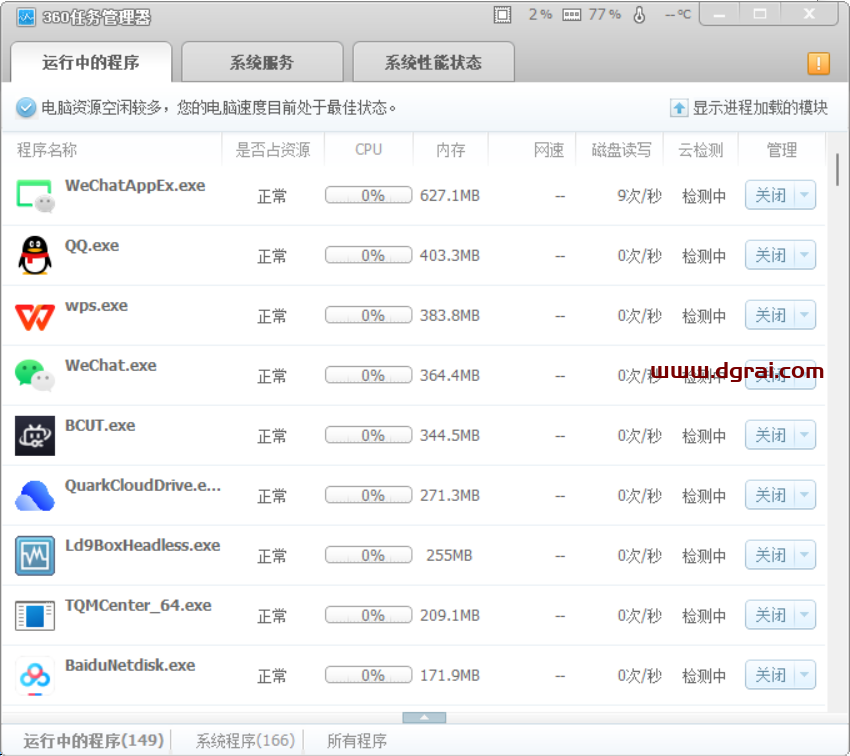Click CPU usage bar for QQ.exe
Screen dimensions: 850x756
(369, 255)
